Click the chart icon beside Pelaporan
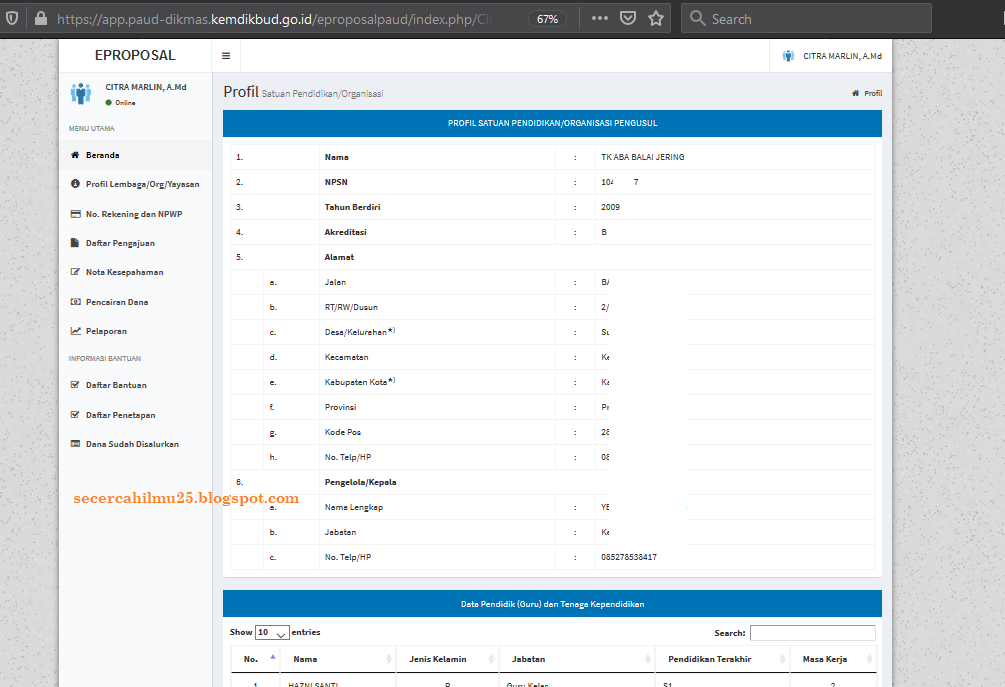The width and height of the screenshot is (1005, 687). pos(75,330)
